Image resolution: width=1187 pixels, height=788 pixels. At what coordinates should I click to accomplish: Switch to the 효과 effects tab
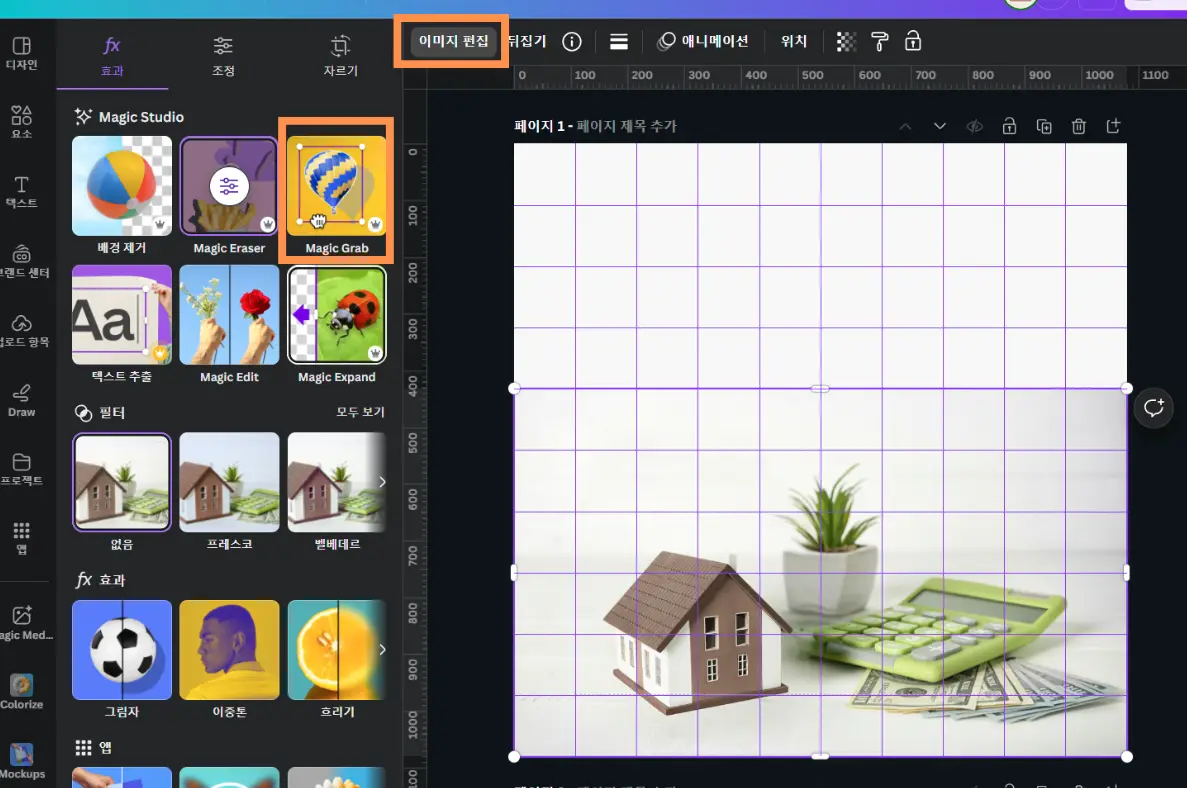(x=112, y=56)
